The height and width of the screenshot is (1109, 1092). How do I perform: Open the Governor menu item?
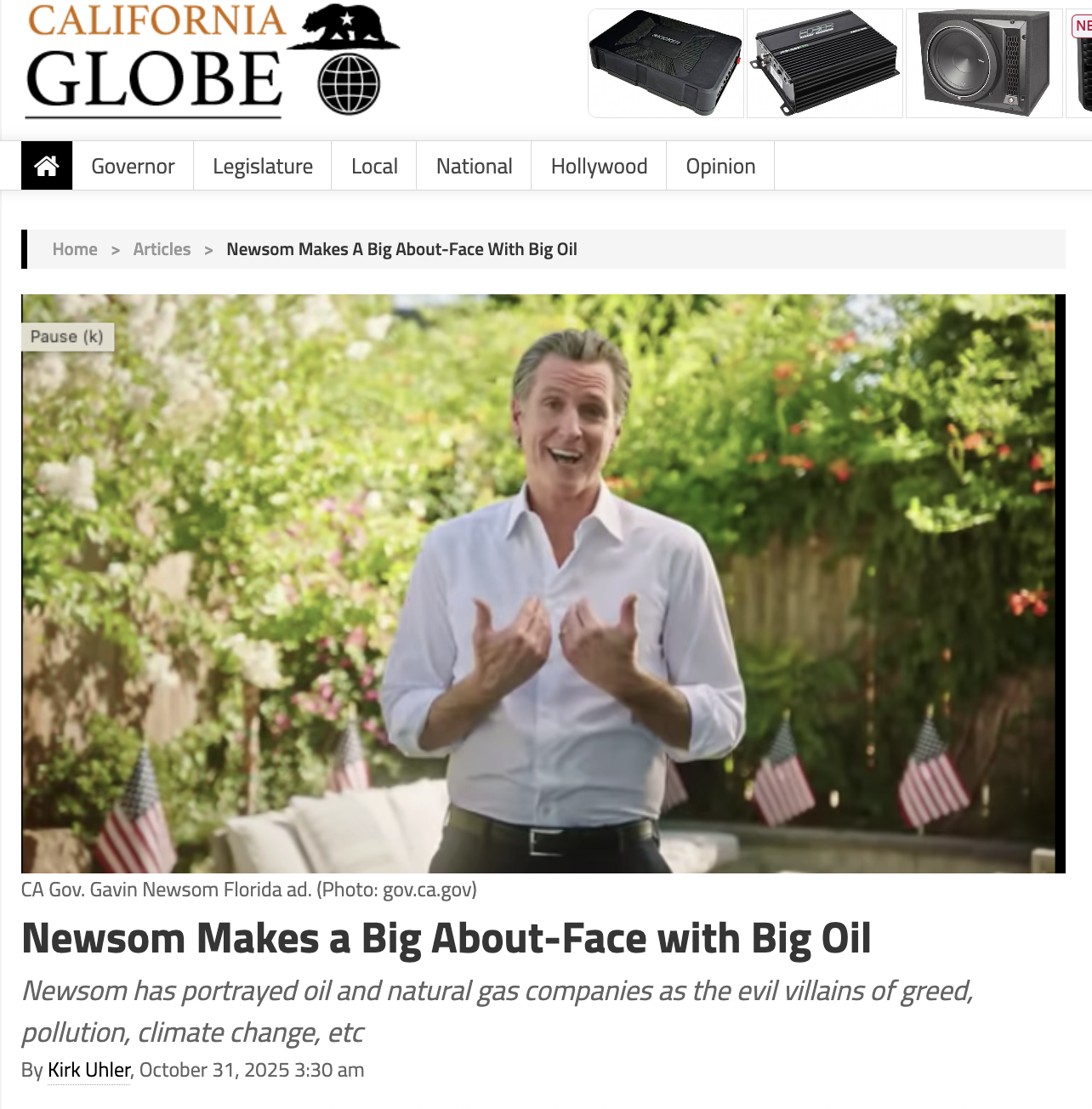pos(133,166)
